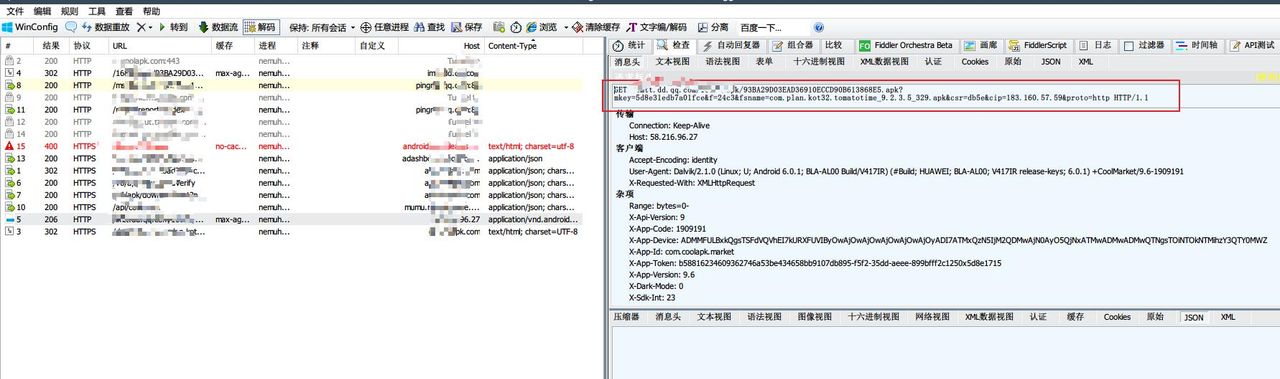This screenshot has height=379, width=1280.
Task: Open the 编辑 menu
Action: tap(42, 10)
